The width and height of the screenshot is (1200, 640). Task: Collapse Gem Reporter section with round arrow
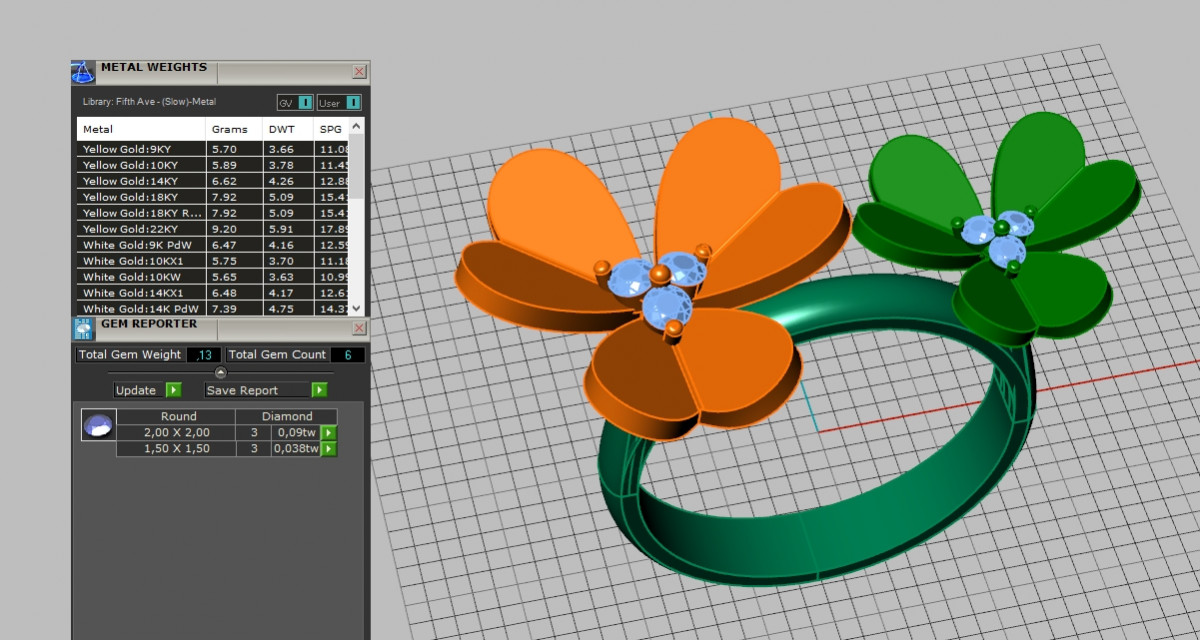click(221, 373)
